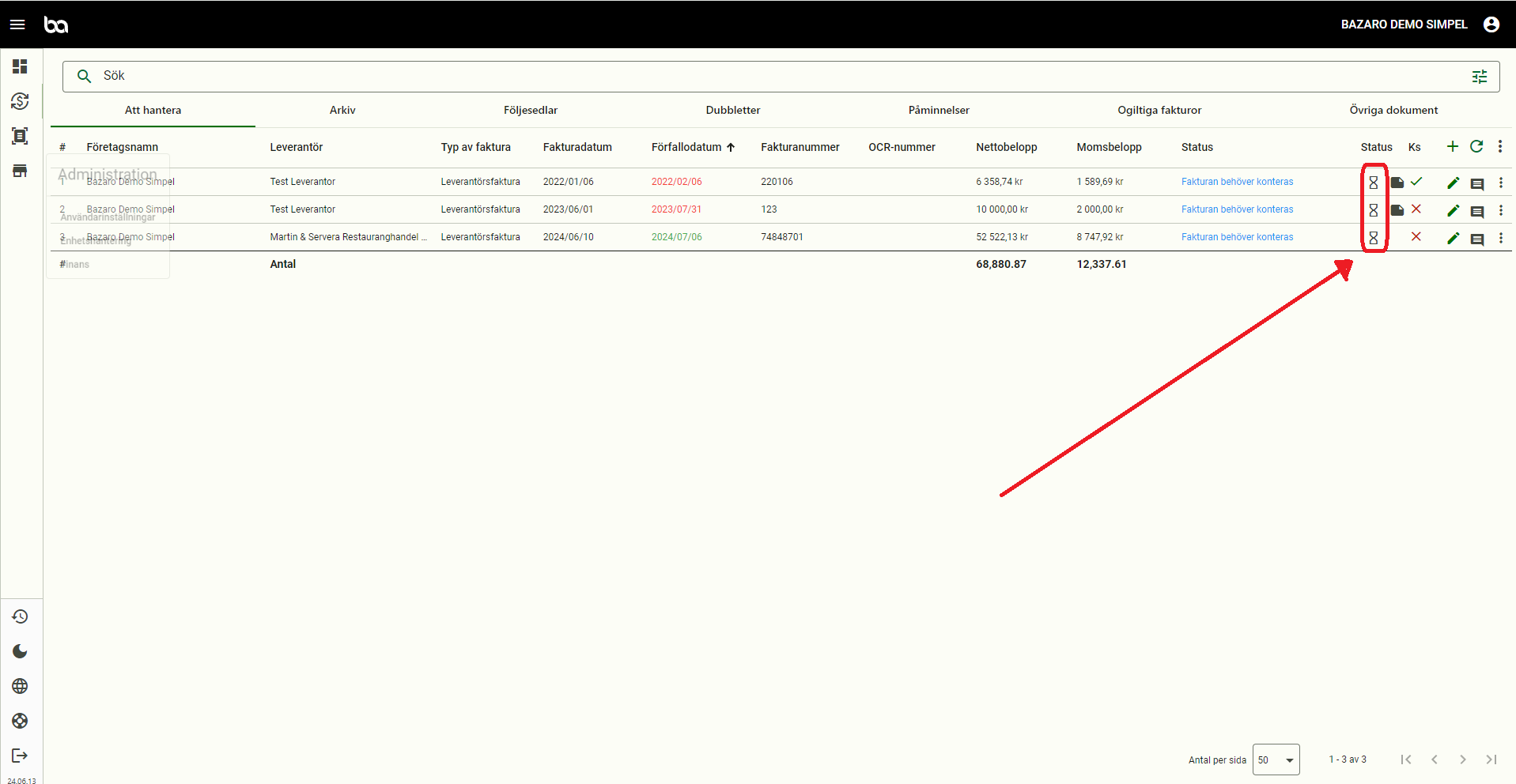Click the hourglass status for invoice 220106
Screen dimensions: 1516x784
click(1374, 183)
